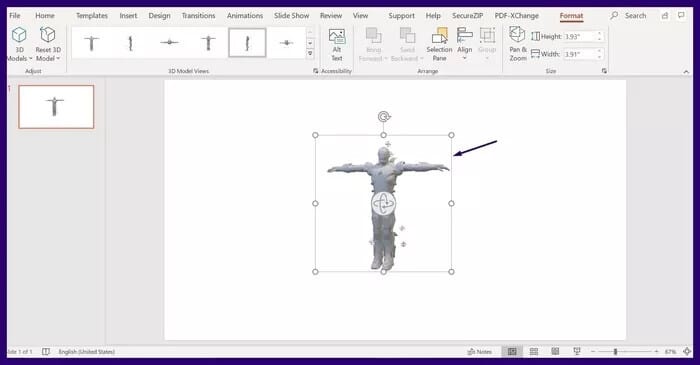This screenshot has width=700, height=365.
Task: Switch to the Home tab
Action: tap(45, 16)
